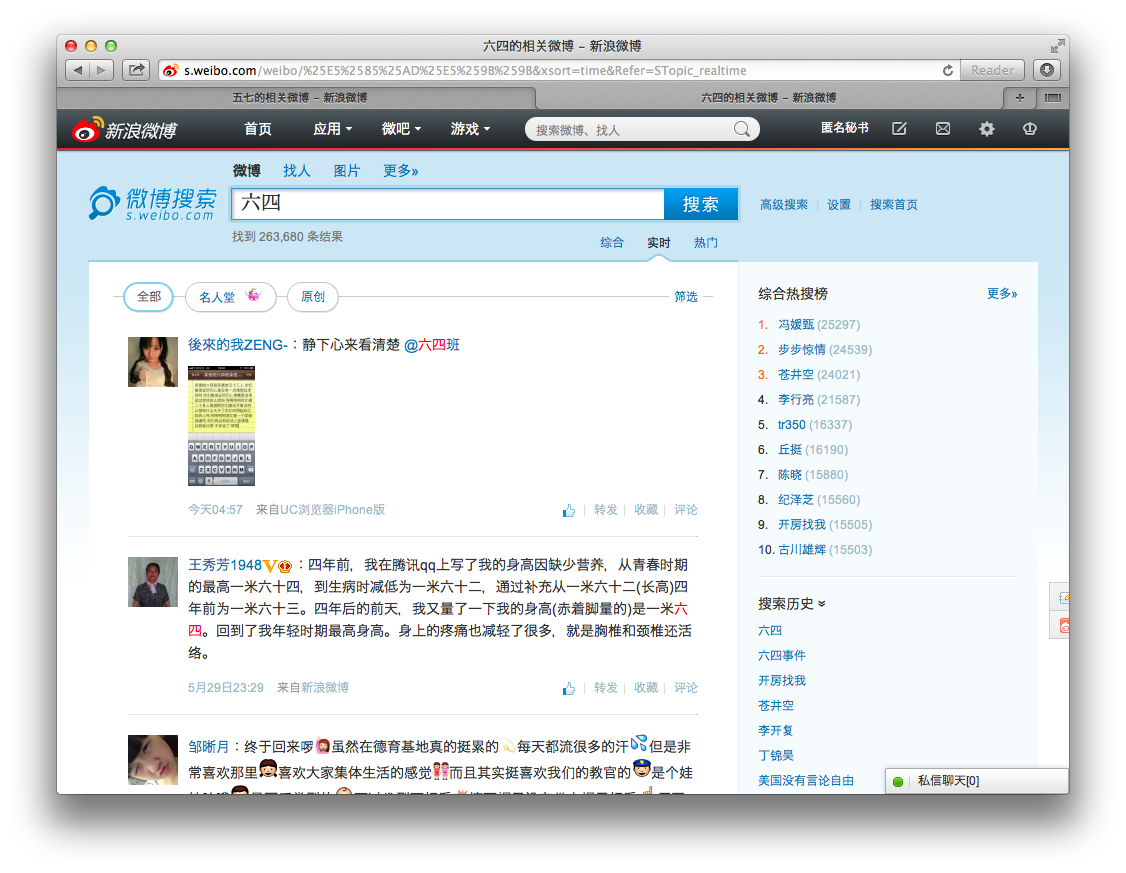The height and width of the screenshot is (873, 1126).
Task: Sort results by 热门
Action: [705, 243]
